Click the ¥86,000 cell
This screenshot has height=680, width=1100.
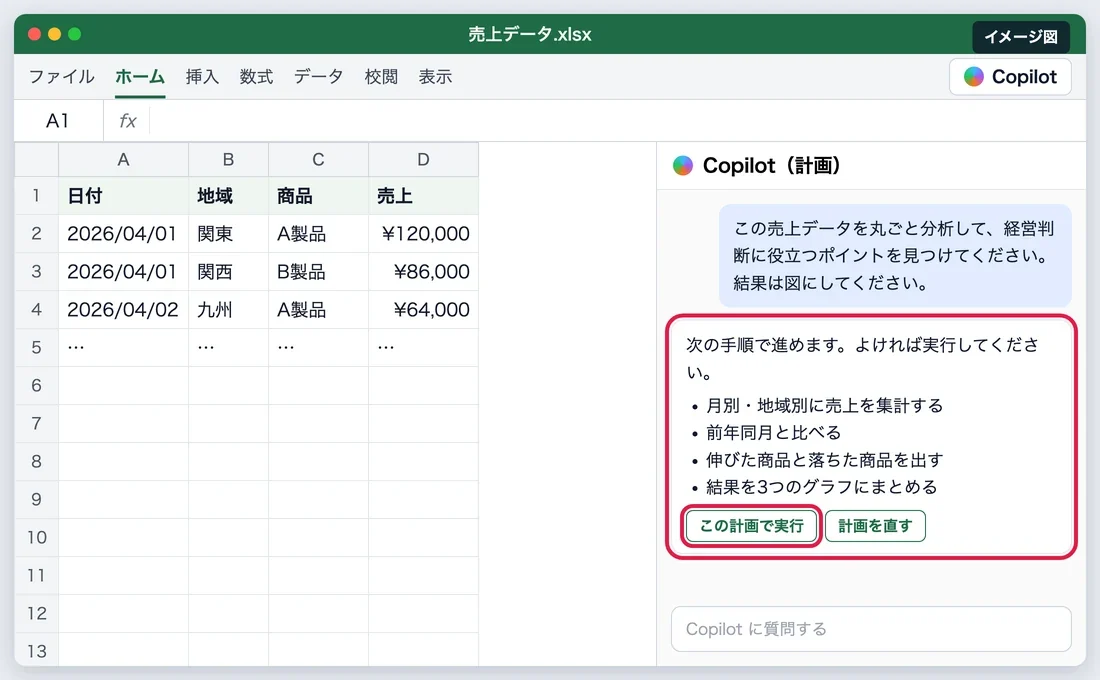pos(423,271)
